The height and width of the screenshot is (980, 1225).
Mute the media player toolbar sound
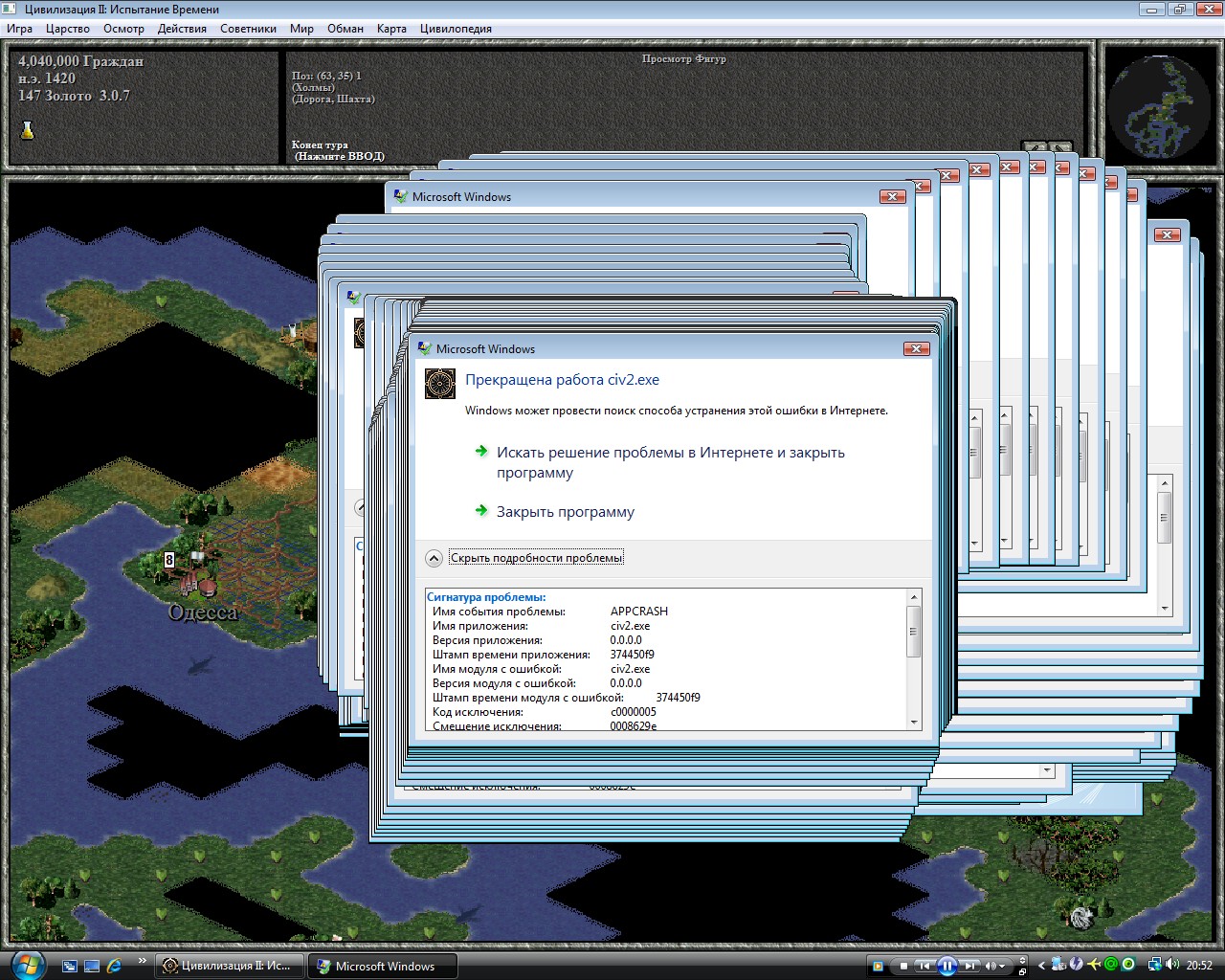(991, 966)
